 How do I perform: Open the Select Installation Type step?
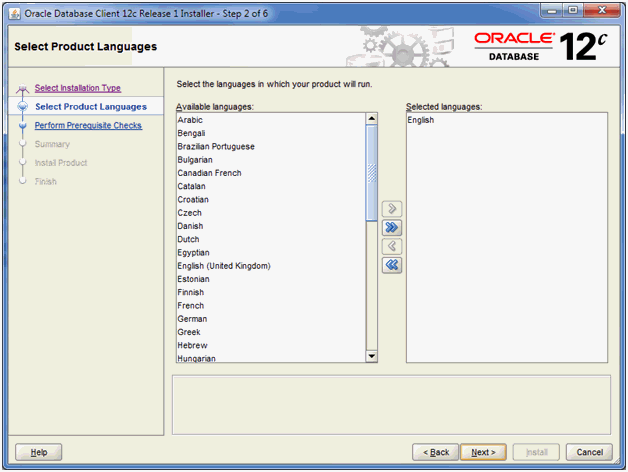[78, 88]
